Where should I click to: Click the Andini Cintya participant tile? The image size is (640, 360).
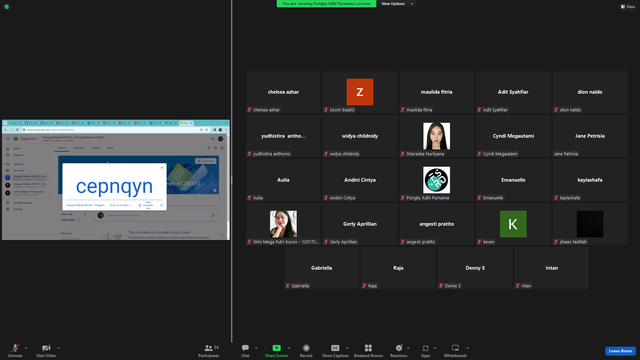360,180
